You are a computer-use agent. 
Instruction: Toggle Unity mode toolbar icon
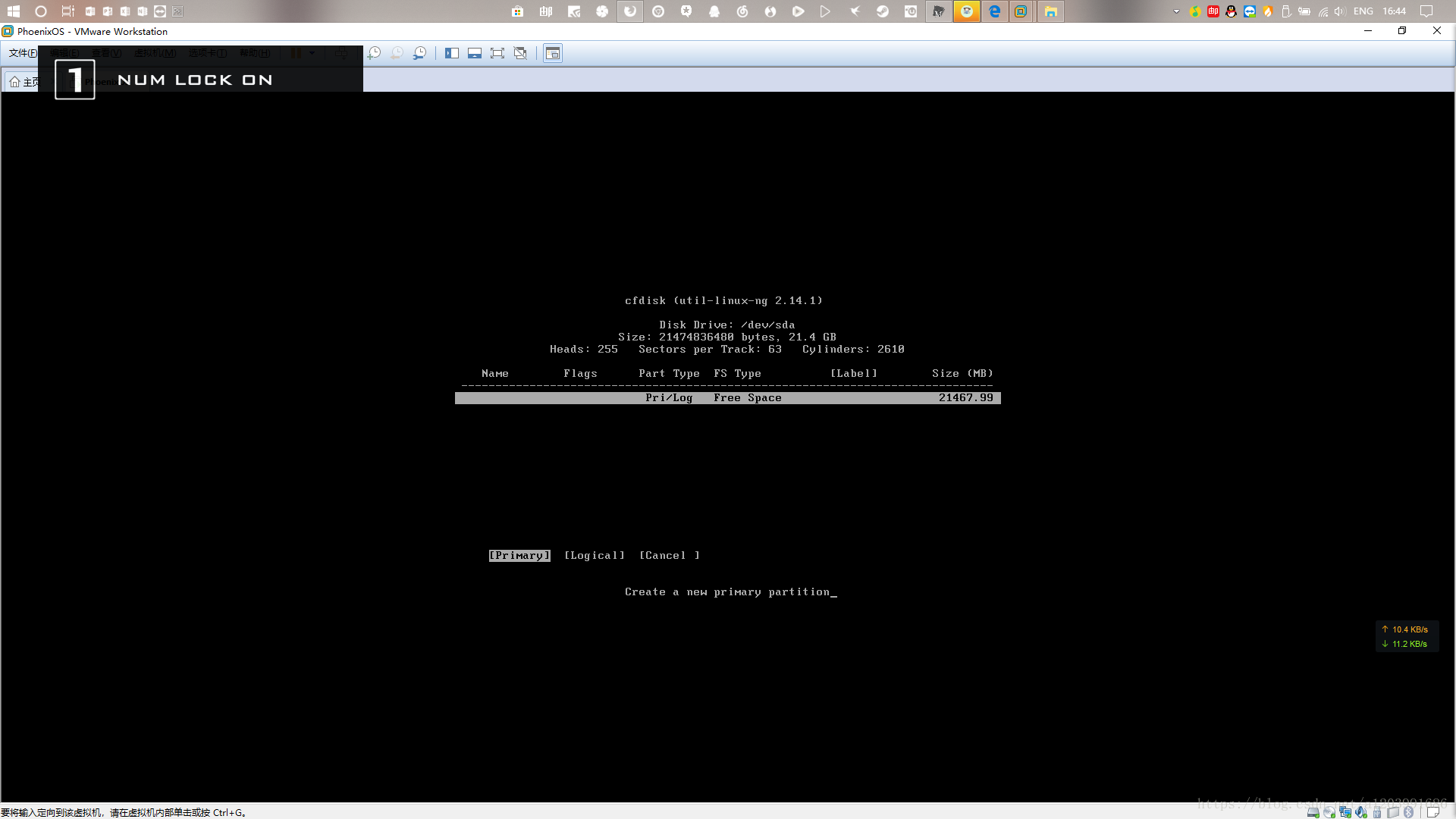520,53
